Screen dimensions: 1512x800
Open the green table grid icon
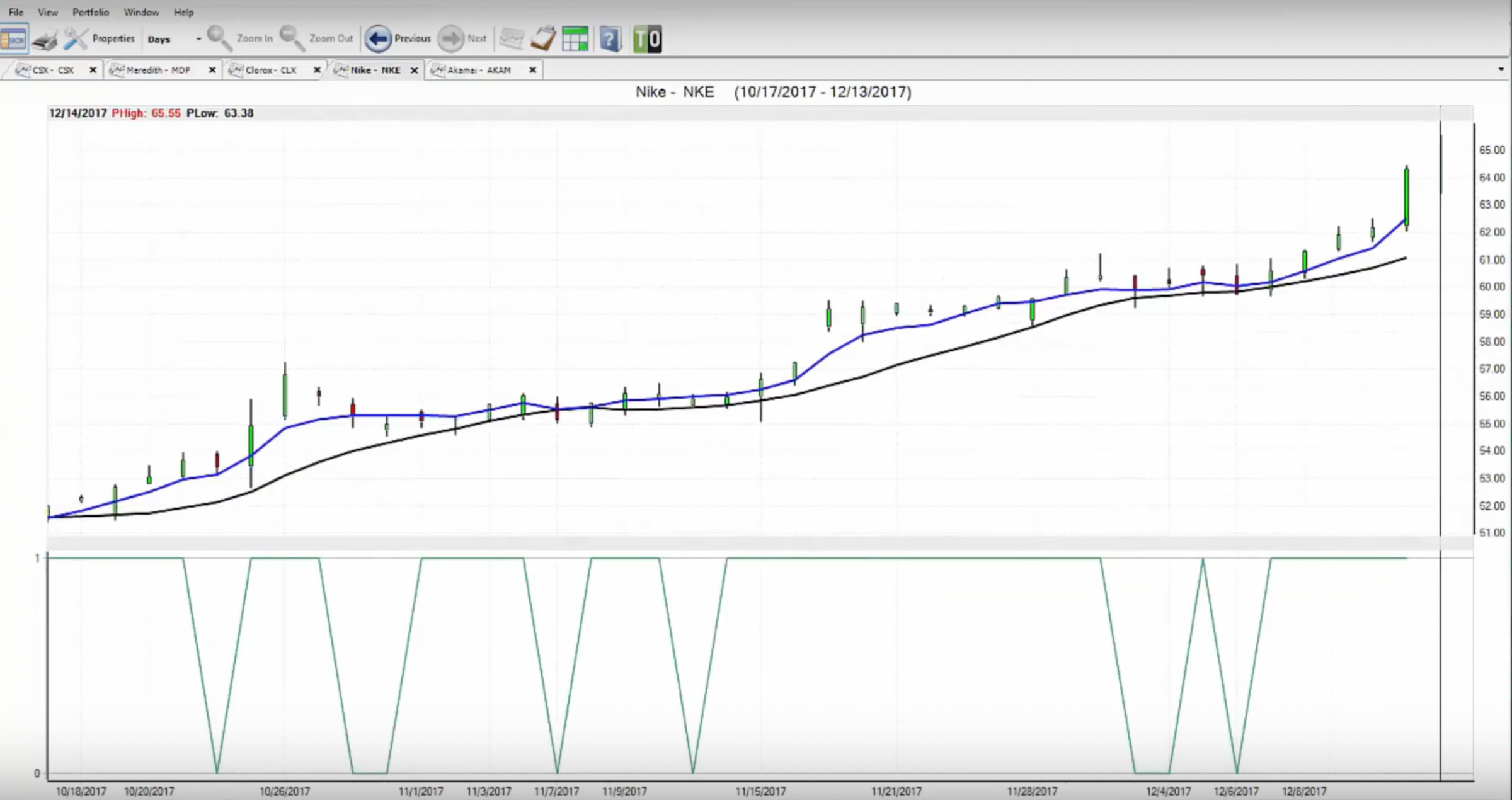click(x=575, y=39)
